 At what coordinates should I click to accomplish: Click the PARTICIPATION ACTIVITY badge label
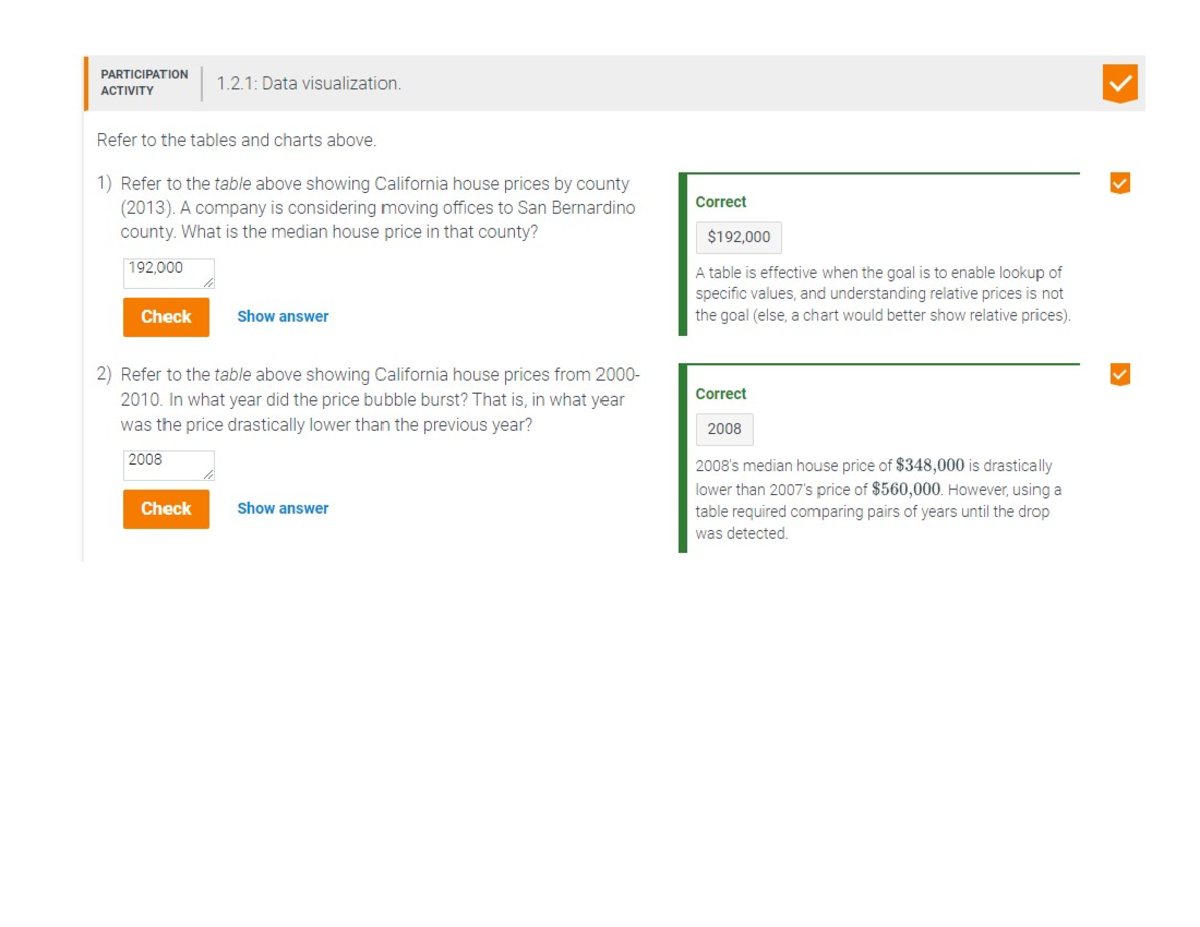pyautogui.click(x=143, y=81)
